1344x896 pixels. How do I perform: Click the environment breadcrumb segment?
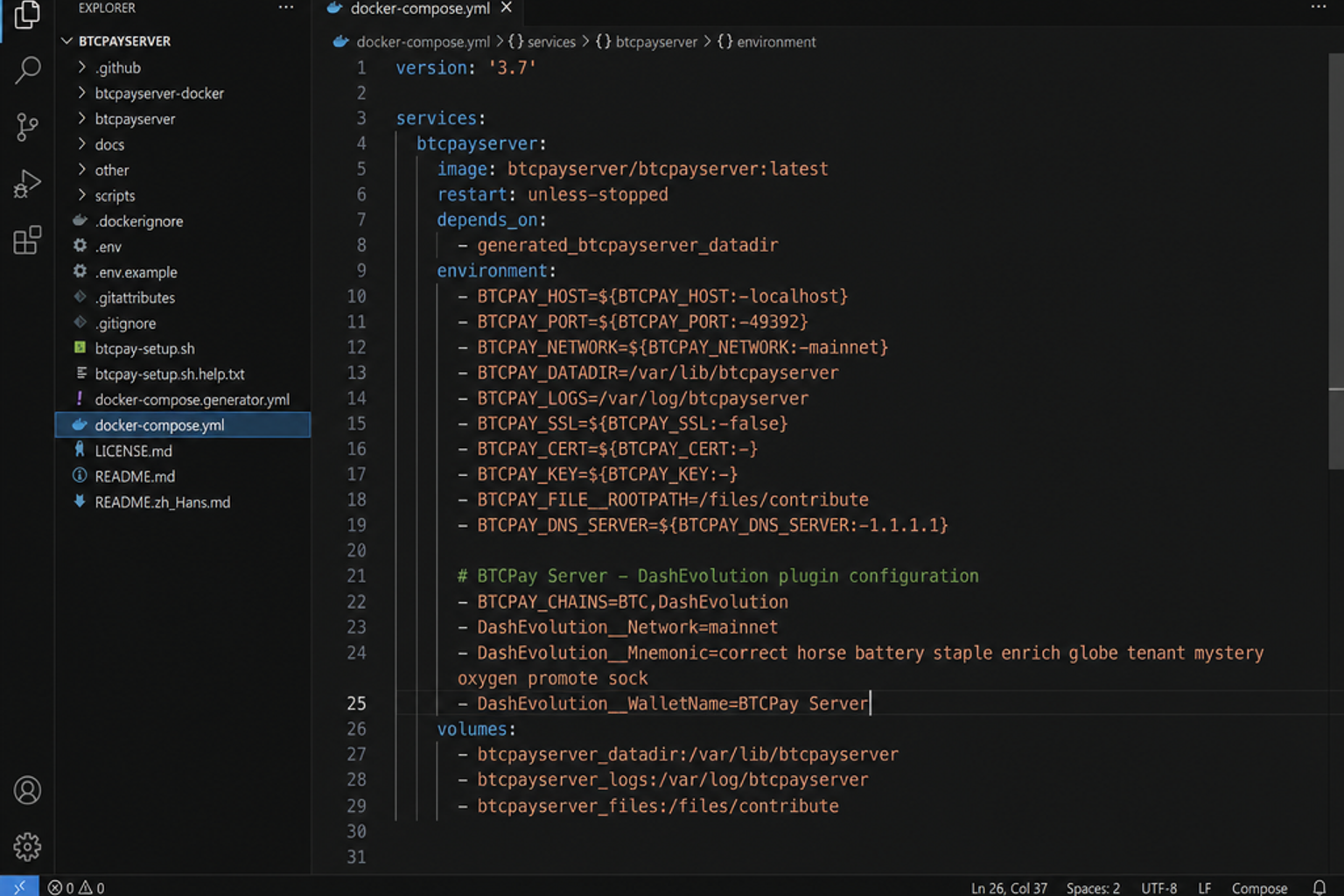click(x=766, y=42)
